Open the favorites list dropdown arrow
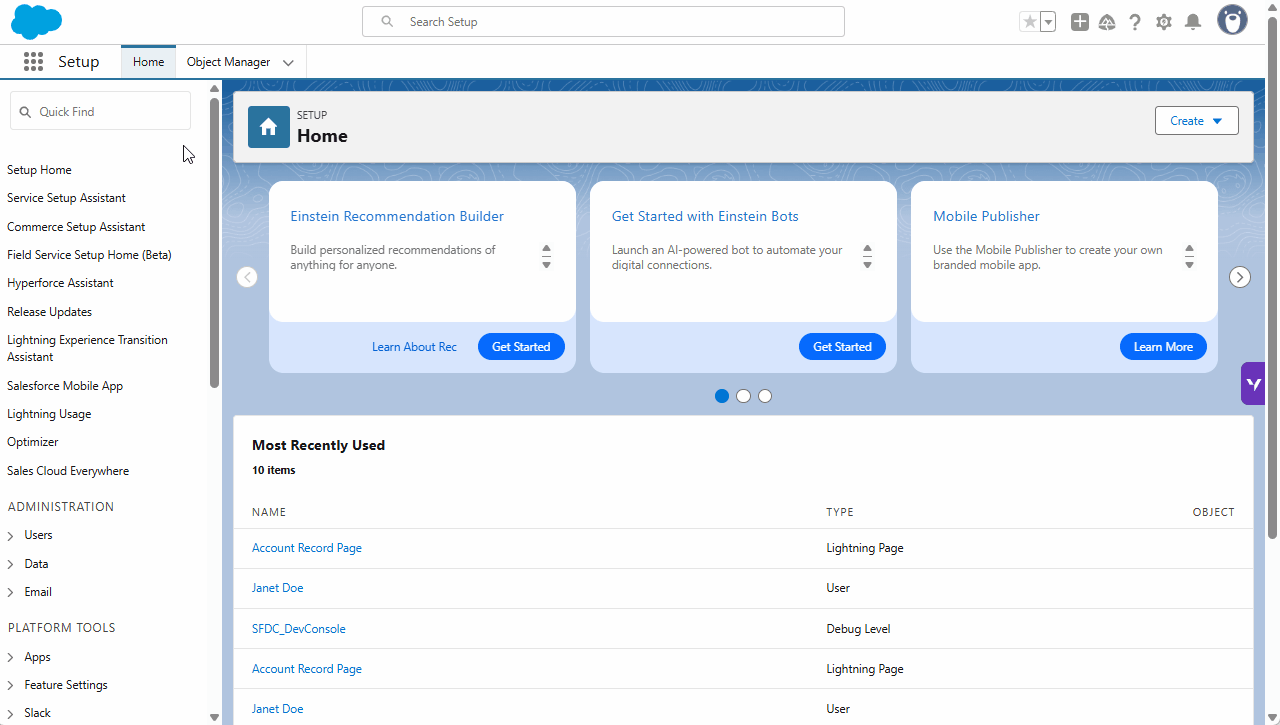The image size is (1280, 725). (1048, 22)
